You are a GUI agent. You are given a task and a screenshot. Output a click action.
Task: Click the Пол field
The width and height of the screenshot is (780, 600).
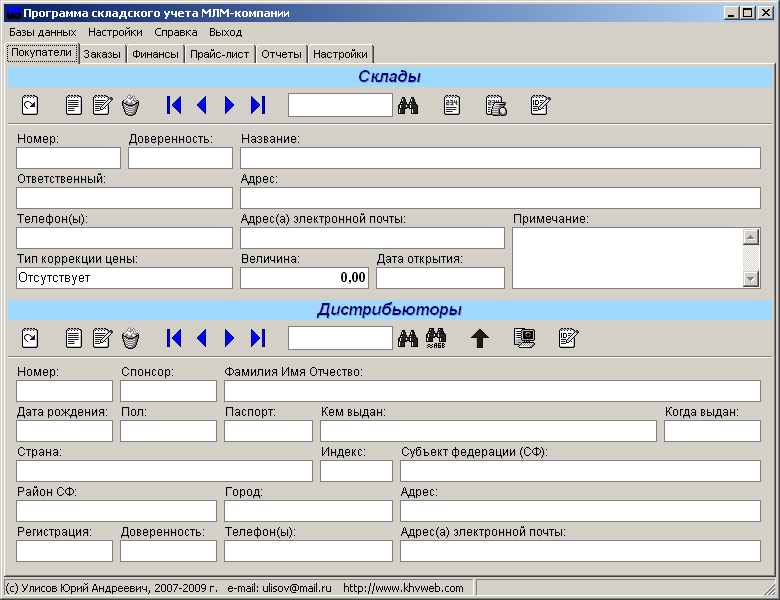(169, 431)
